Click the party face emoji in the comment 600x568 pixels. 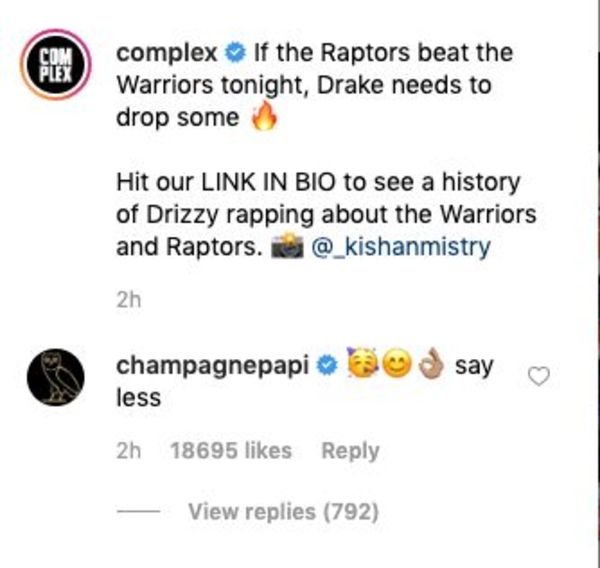pyautogui.click(x=362, y=363)
